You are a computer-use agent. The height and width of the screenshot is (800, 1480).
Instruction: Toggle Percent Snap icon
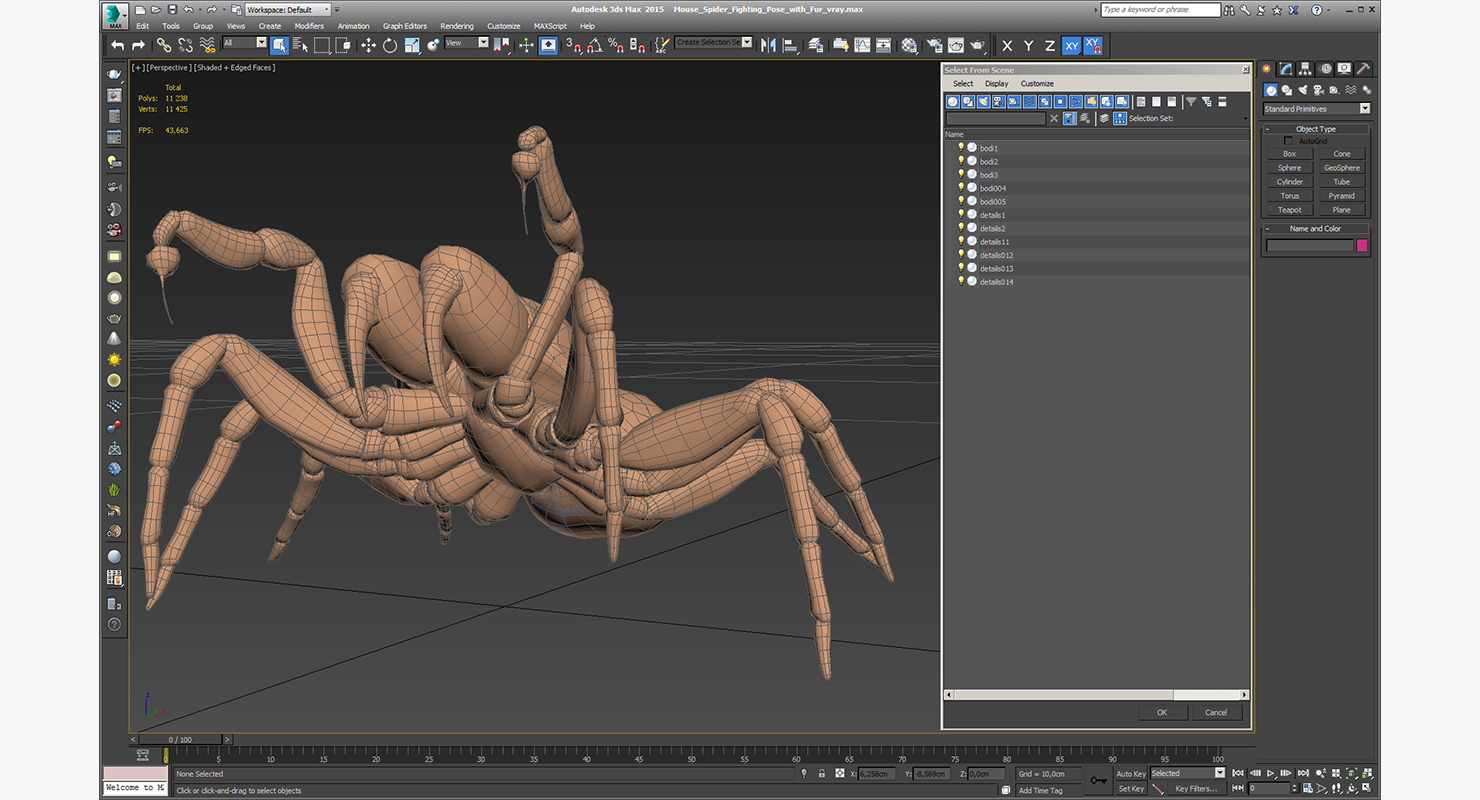click(616, 45)
